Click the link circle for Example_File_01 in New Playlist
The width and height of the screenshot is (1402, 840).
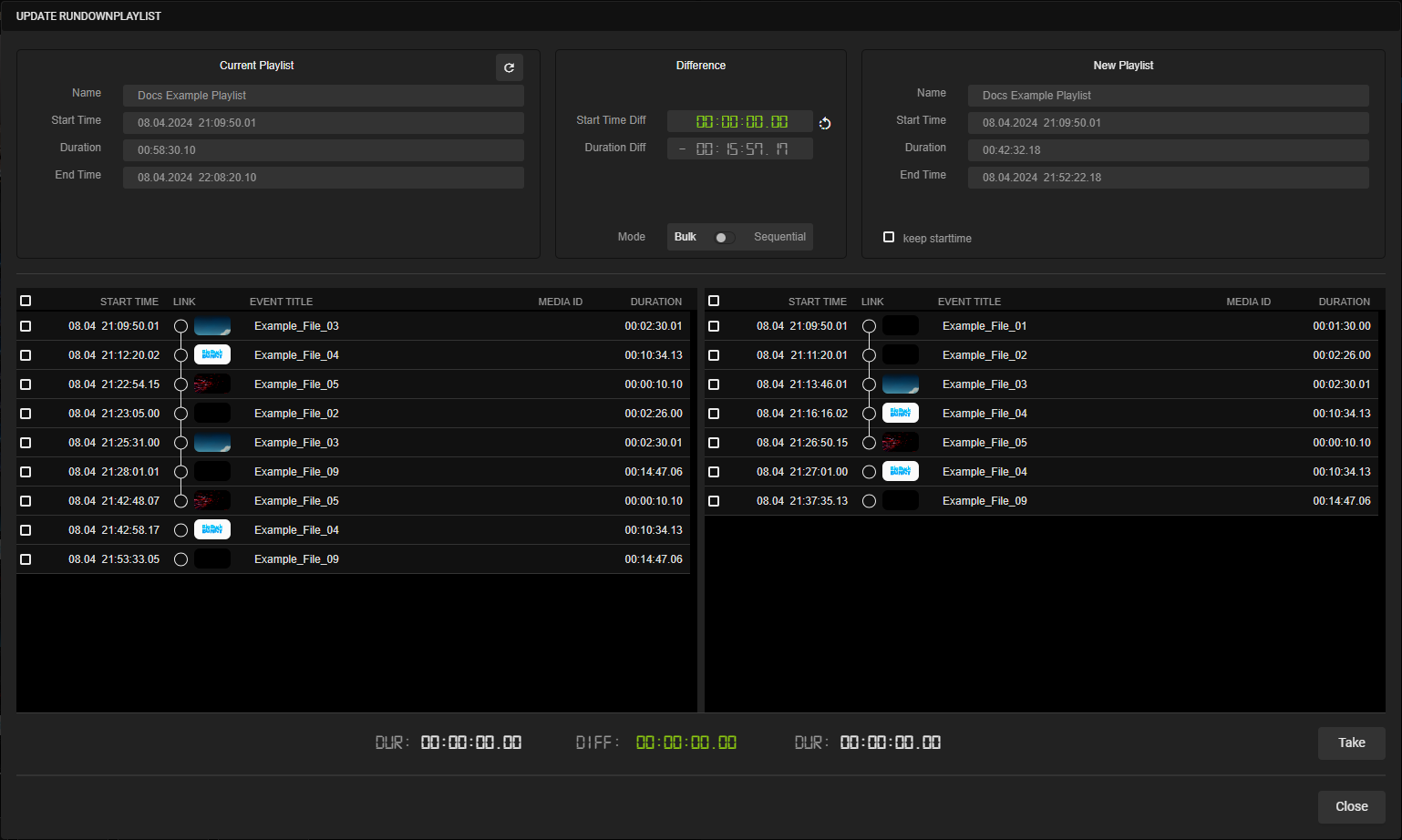pyautogui.click(x=868, y=325)
